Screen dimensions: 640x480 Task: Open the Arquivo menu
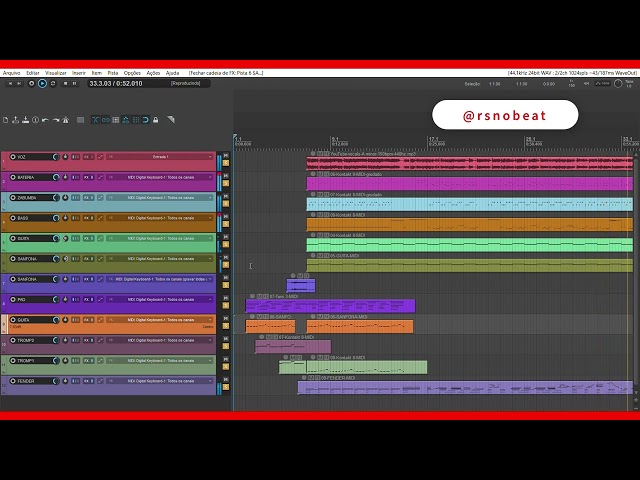pos(11,73)
